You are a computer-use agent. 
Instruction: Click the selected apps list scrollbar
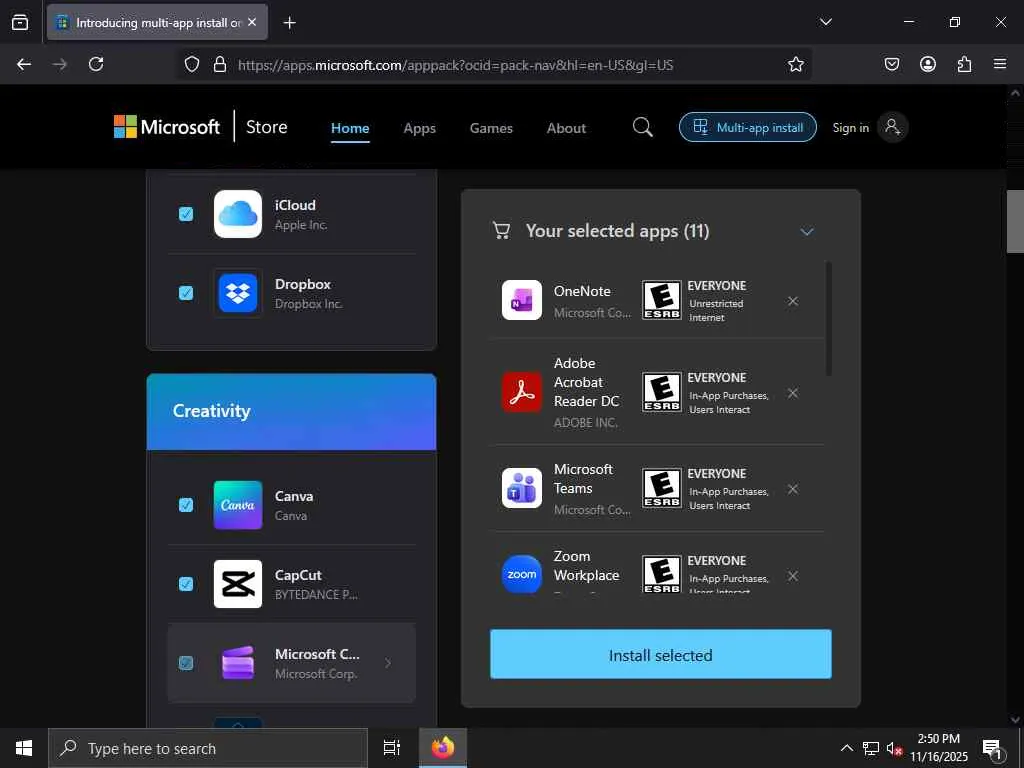tap(829, 319)
